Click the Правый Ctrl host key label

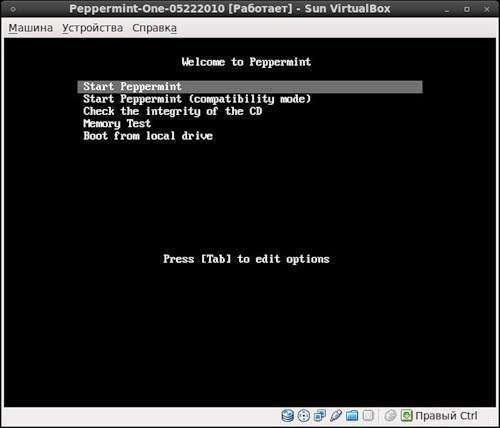[x=446, y=416]
